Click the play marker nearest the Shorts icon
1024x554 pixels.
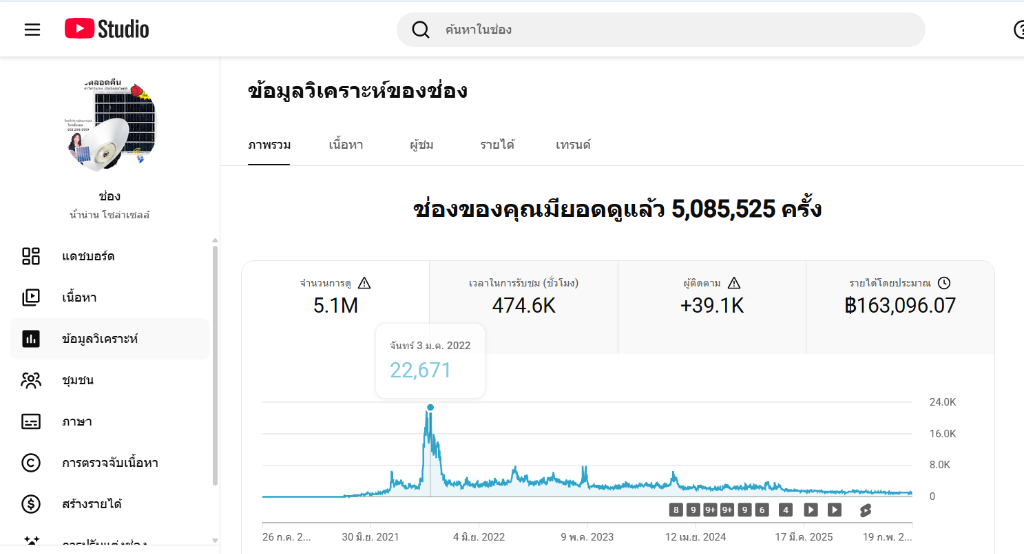point(835,510)
